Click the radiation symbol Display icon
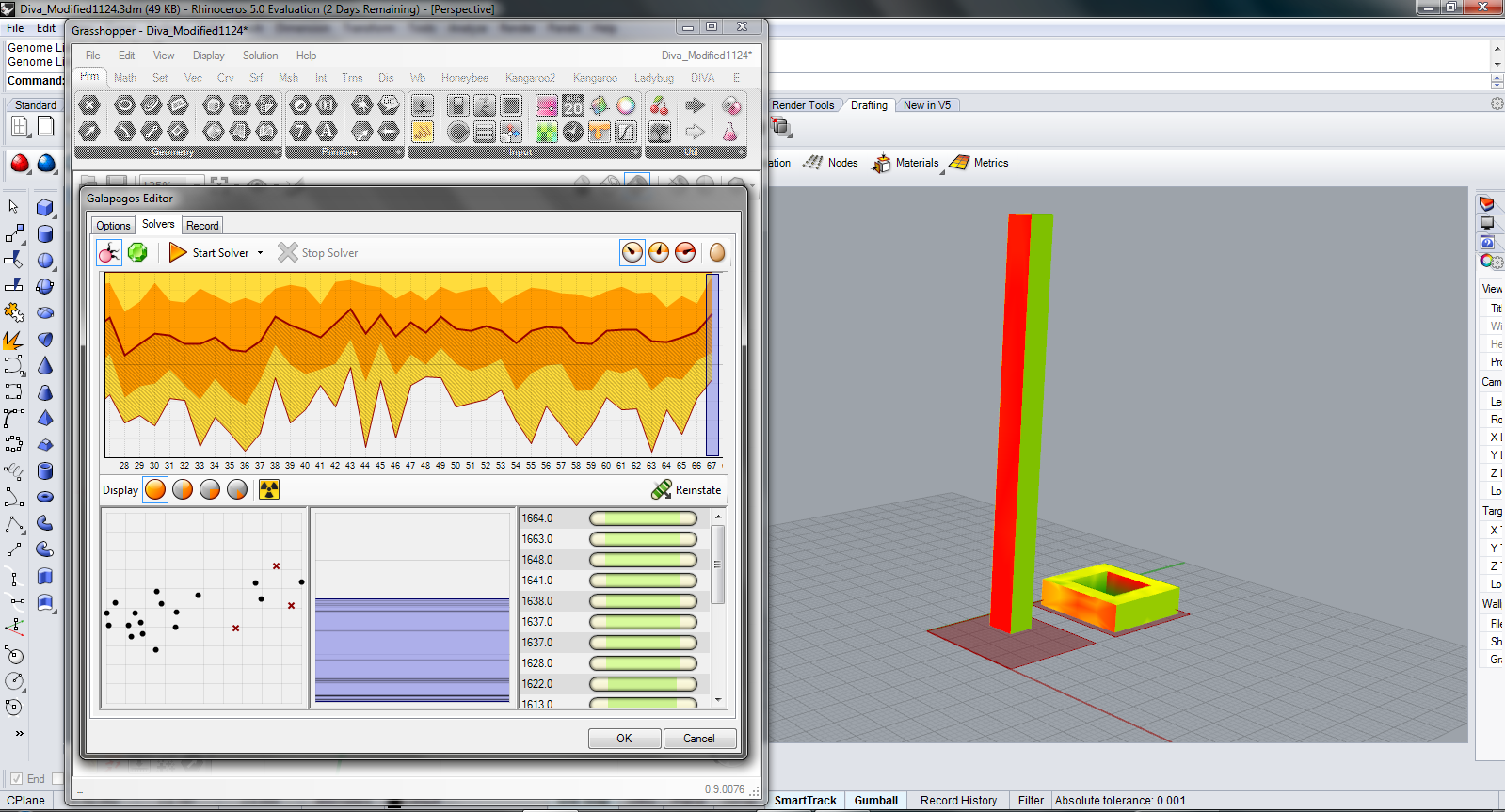This screenshot has height=812, width=1505. coord(269,489)
